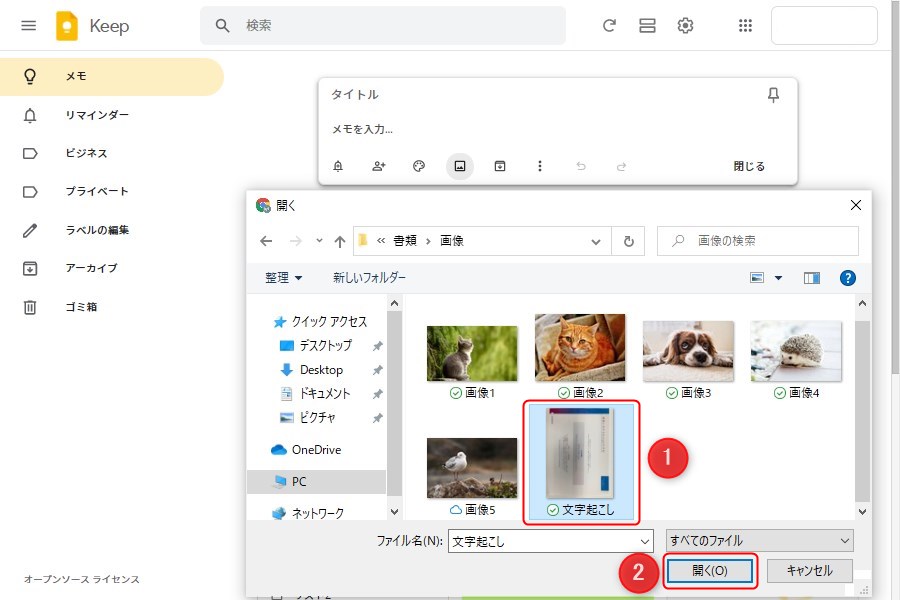
Task: Pin the note using pin icon
Action: (x=772, y=95)
